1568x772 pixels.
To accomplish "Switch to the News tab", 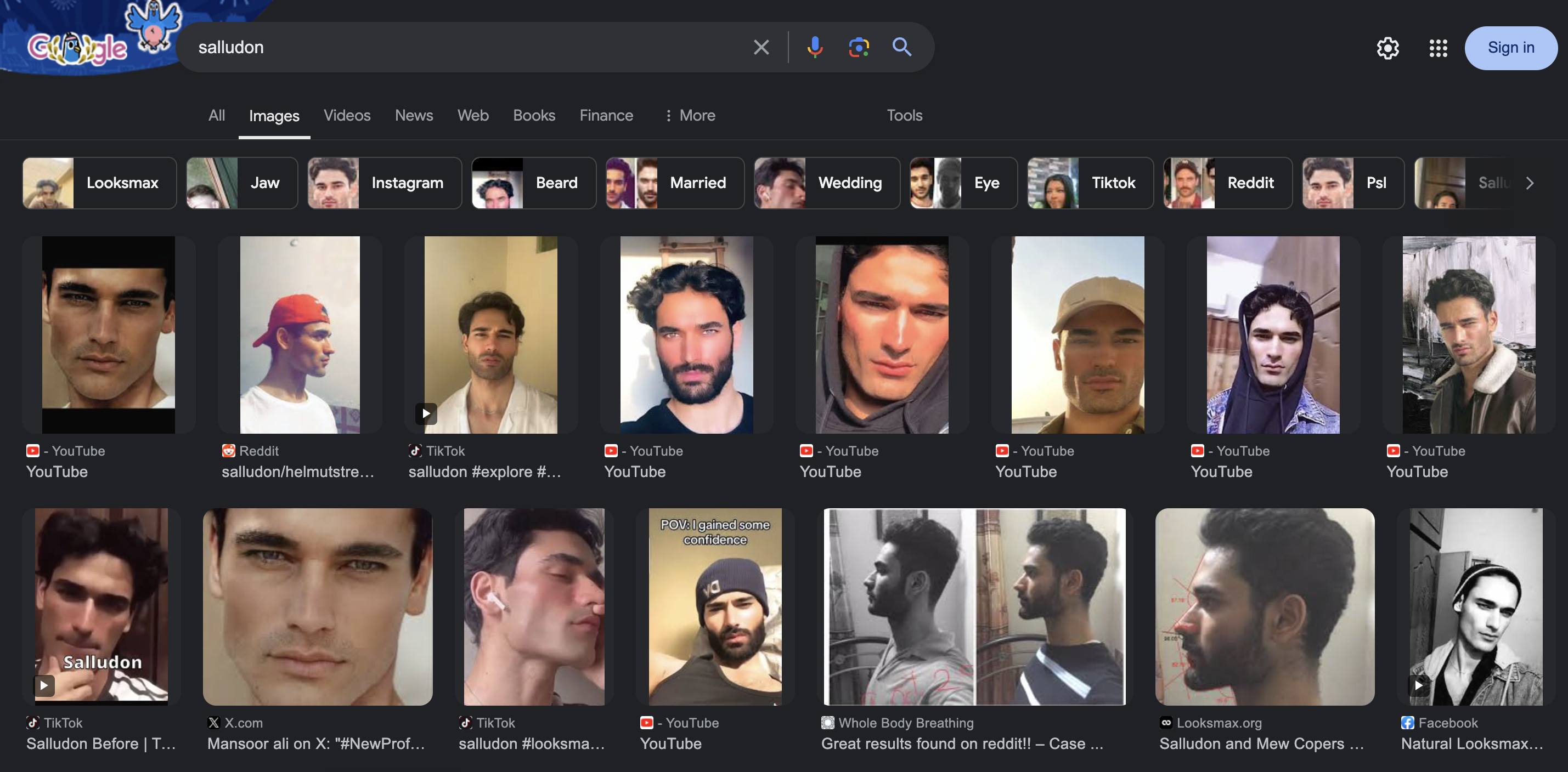I will coord(413,115).
